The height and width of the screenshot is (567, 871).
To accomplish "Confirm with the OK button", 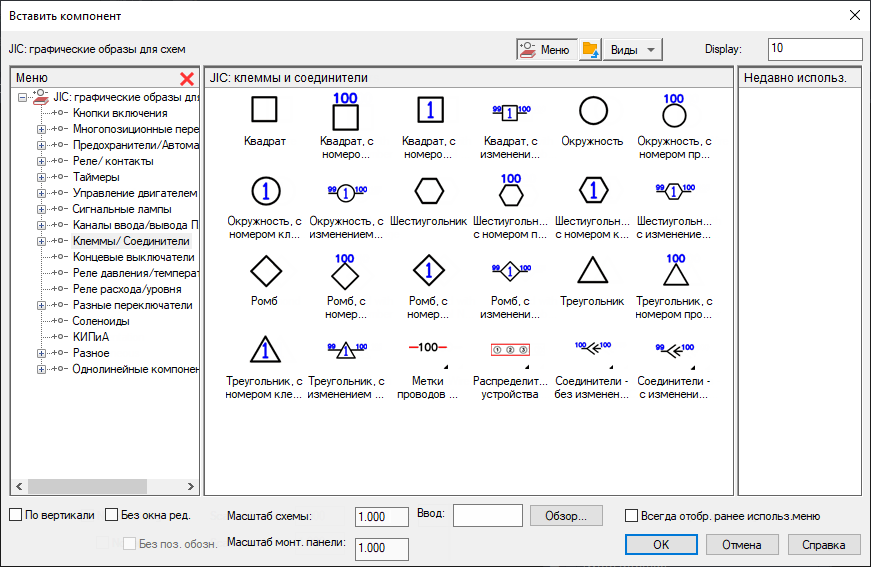I will [661, 545].
